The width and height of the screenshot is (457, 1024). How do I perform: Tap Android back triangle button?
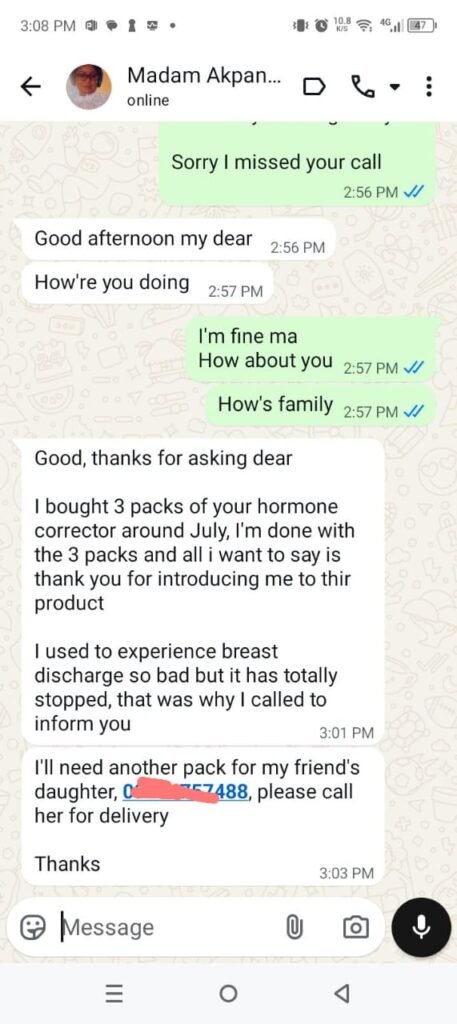click(x=341, y=994)
